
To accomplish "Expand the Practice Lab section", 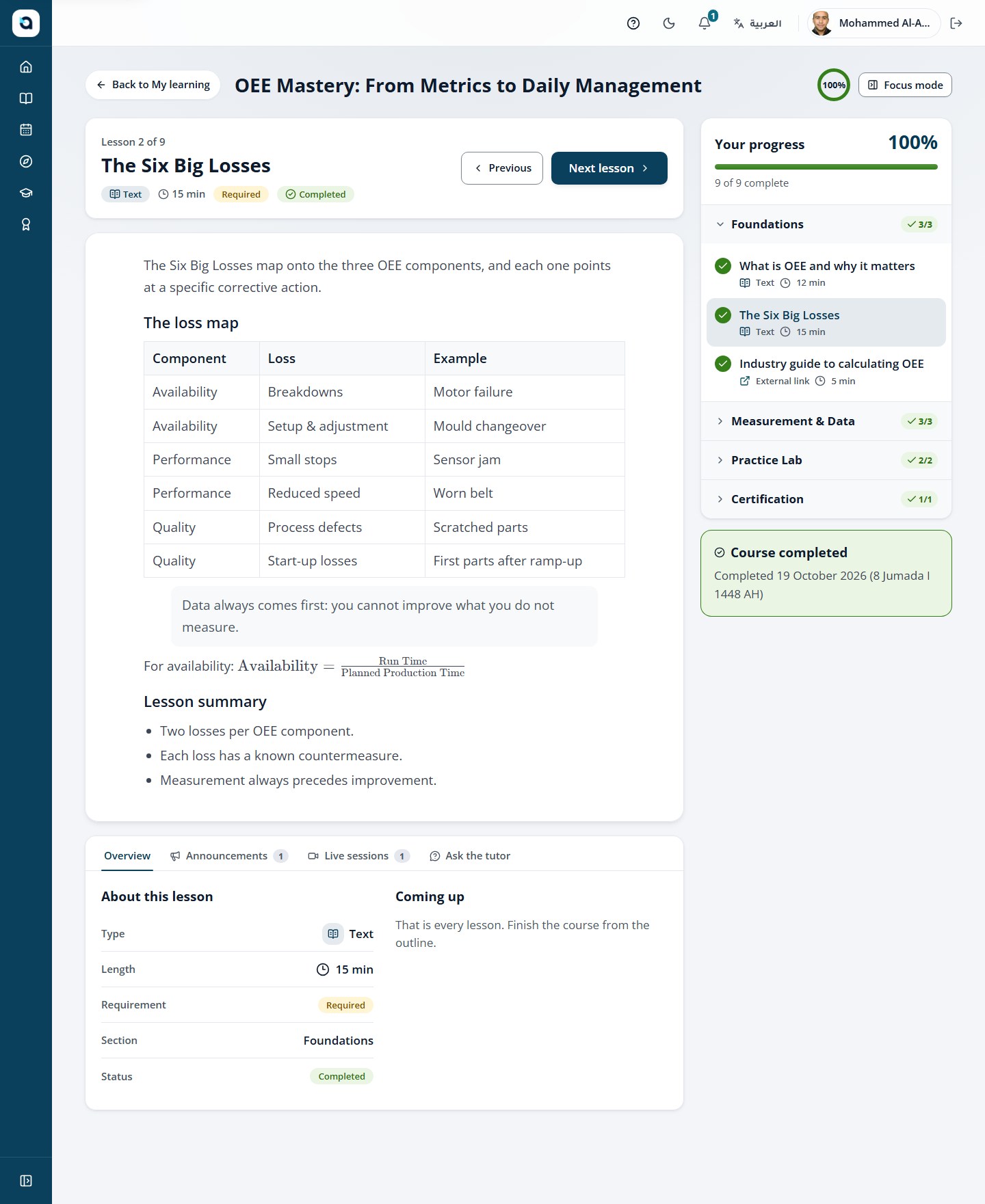I will pyautogui.click(x=826, y=460).
